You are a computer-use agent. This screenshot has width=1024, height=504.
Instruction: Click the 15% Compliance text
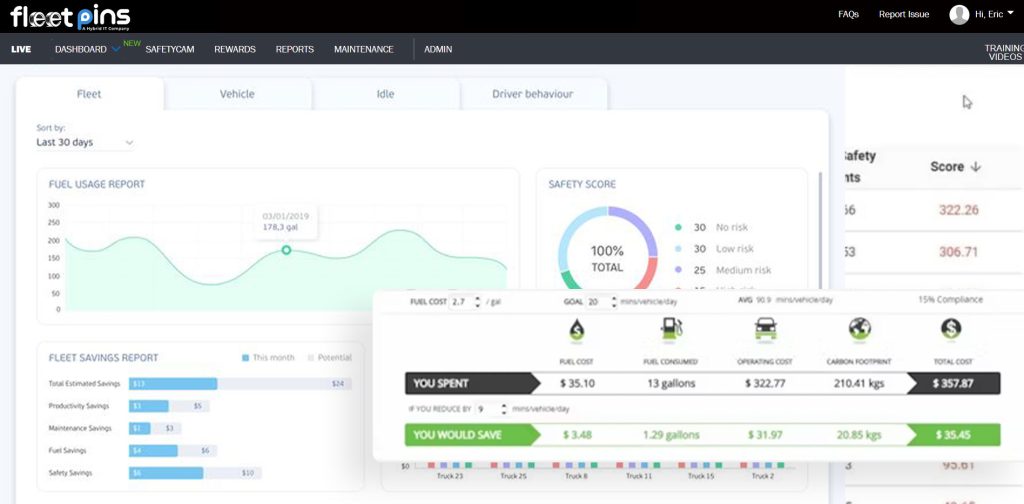950,300
